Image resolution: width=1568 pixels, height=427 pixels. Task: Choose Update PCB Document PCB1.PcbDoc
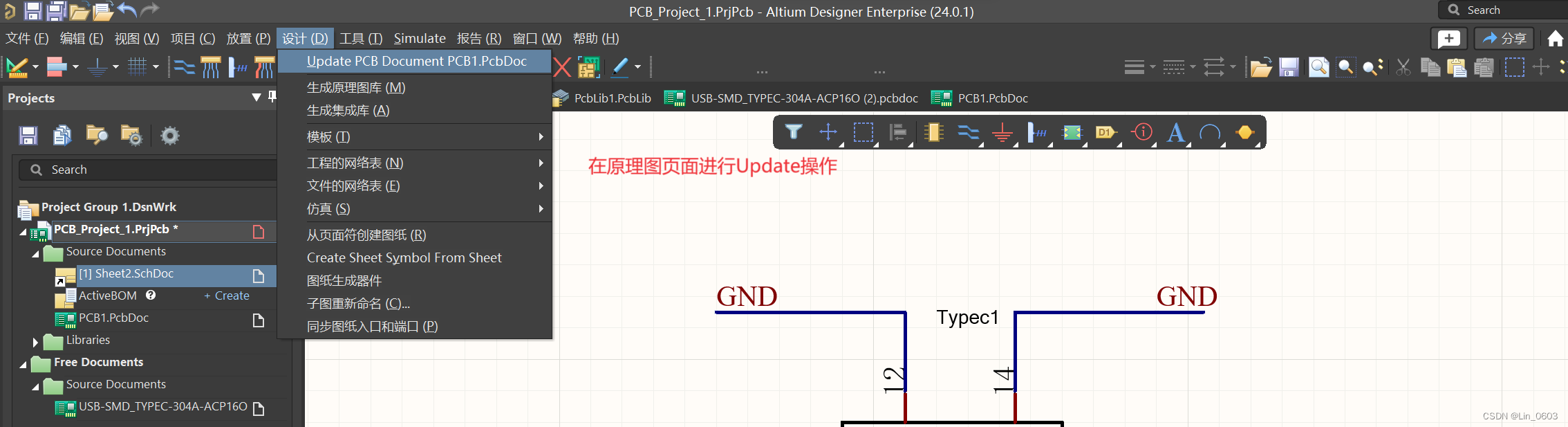(415, 61)
